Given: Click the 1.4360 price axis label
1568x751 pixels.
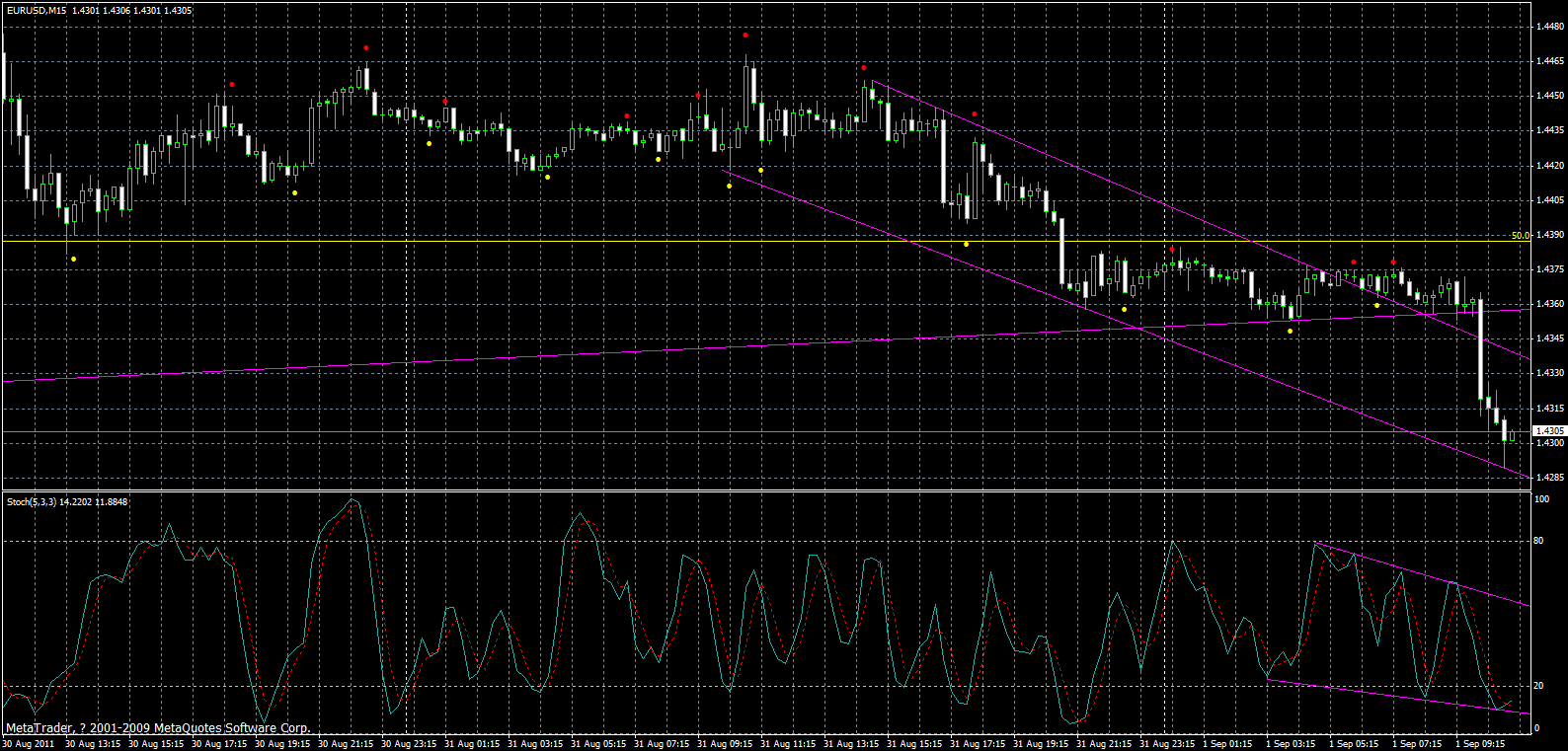Looking at the screenshot, I should (x=1550, y=304).
